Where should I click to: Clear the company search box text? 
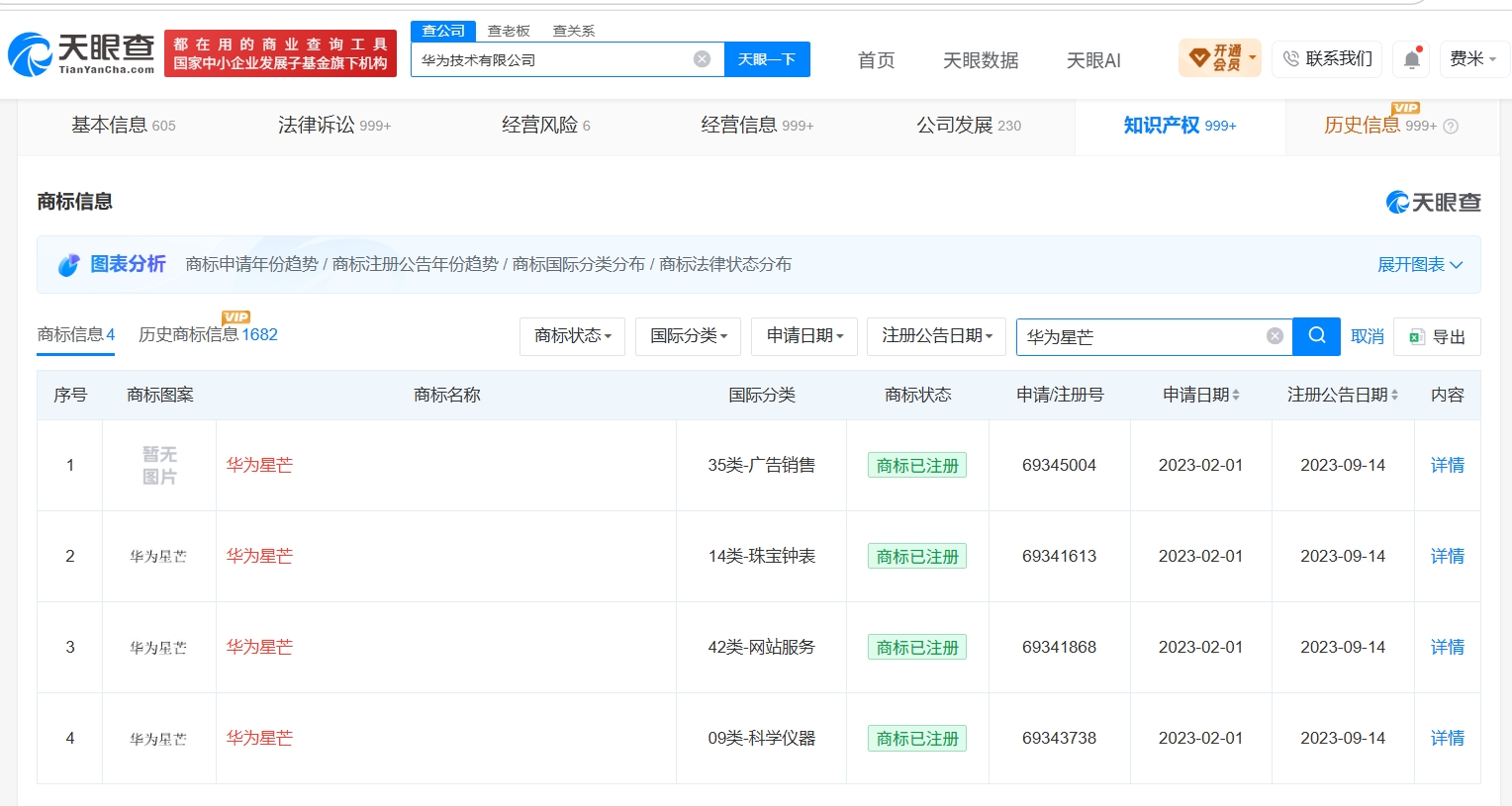[703, 59]
